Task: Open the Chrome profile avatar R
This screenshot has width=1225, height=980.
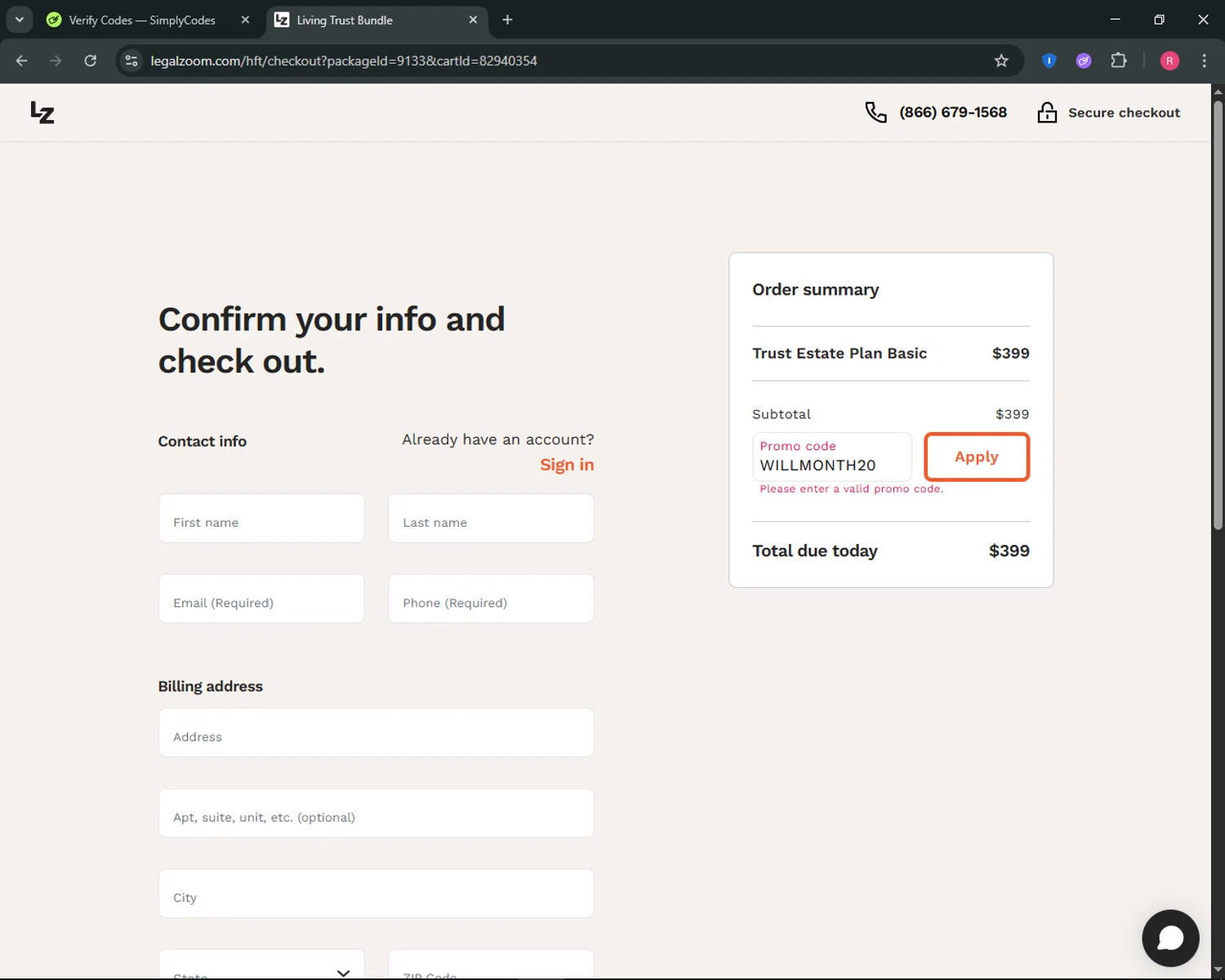Action: (x=1169, y=60)
